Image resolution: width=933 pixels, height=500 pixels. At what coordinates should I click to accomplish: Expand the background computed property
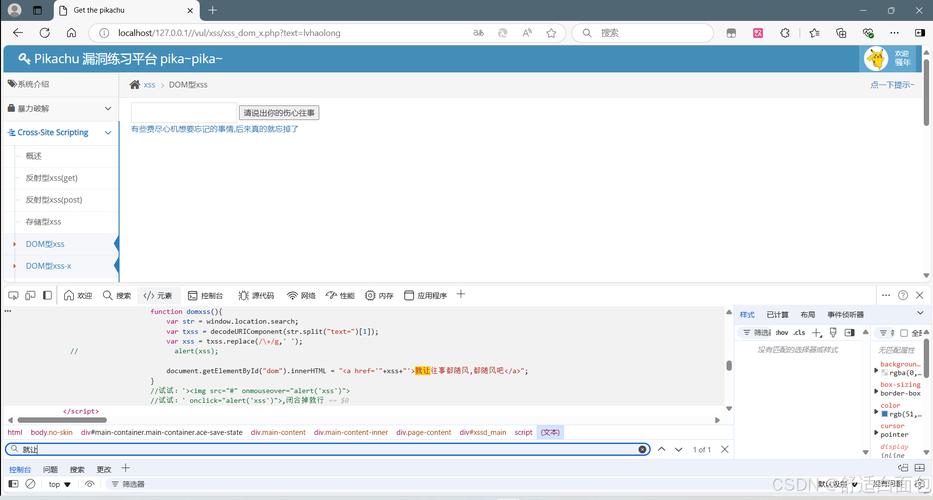pos(876,370)
